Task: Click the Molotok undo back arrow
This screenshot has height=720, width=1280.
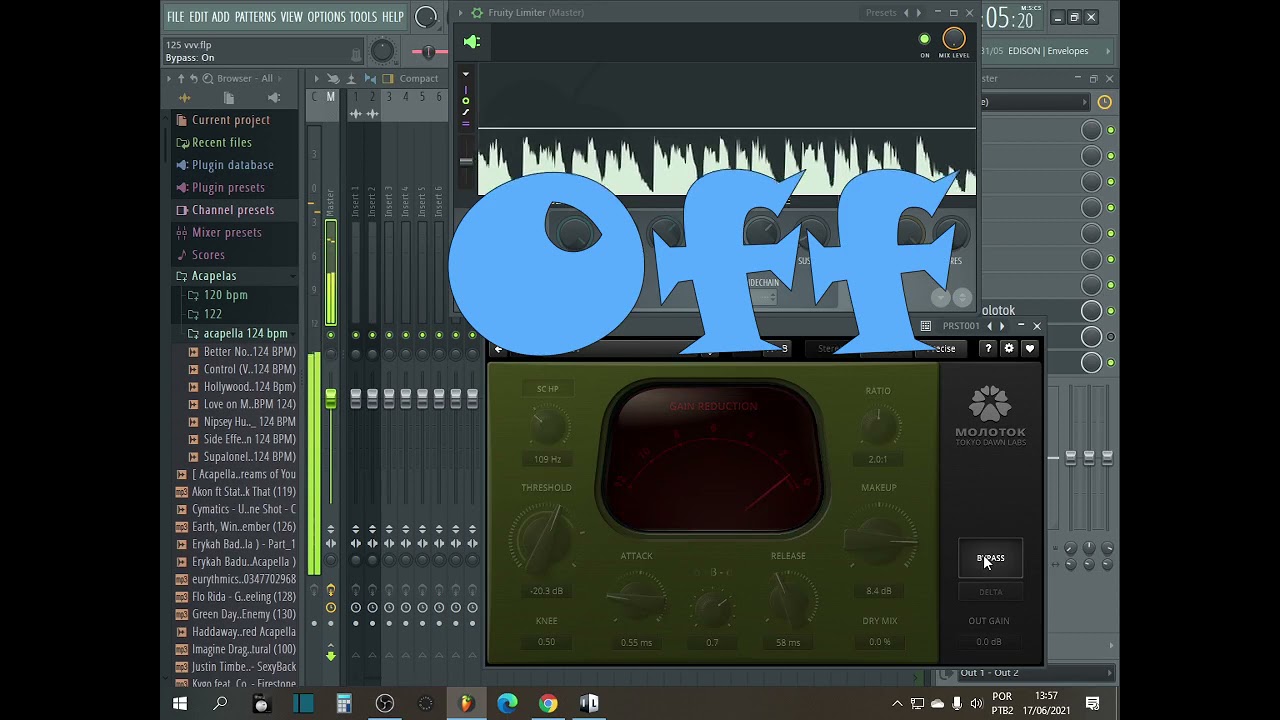Action: pyautogui.click(x=499, y=349)
